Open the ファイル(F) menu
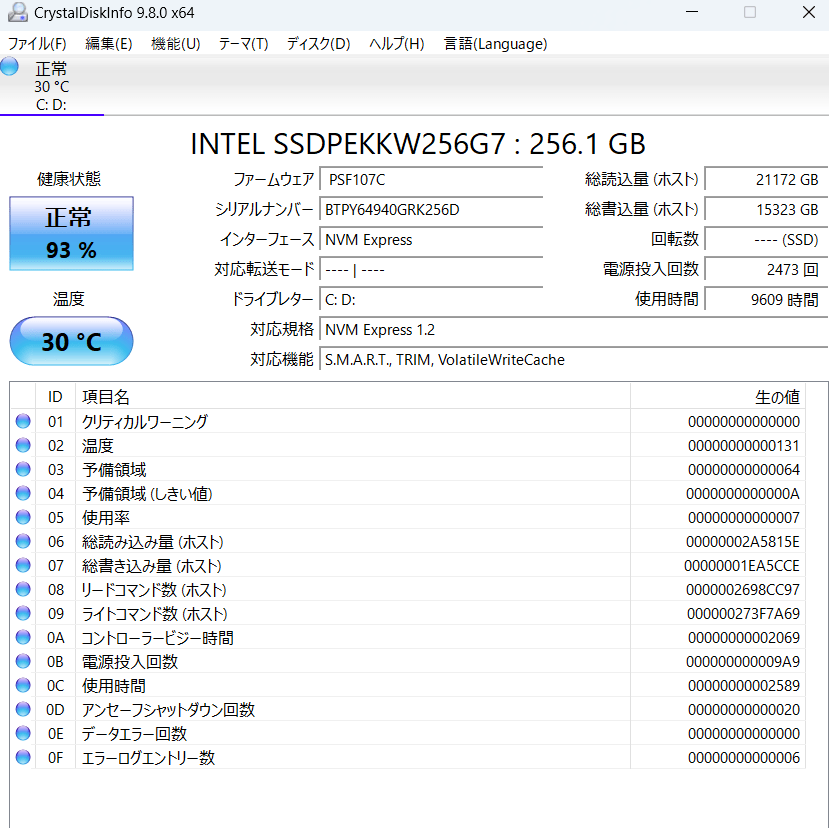The height and width of the screenshot is (828, 829). [37, 44]
